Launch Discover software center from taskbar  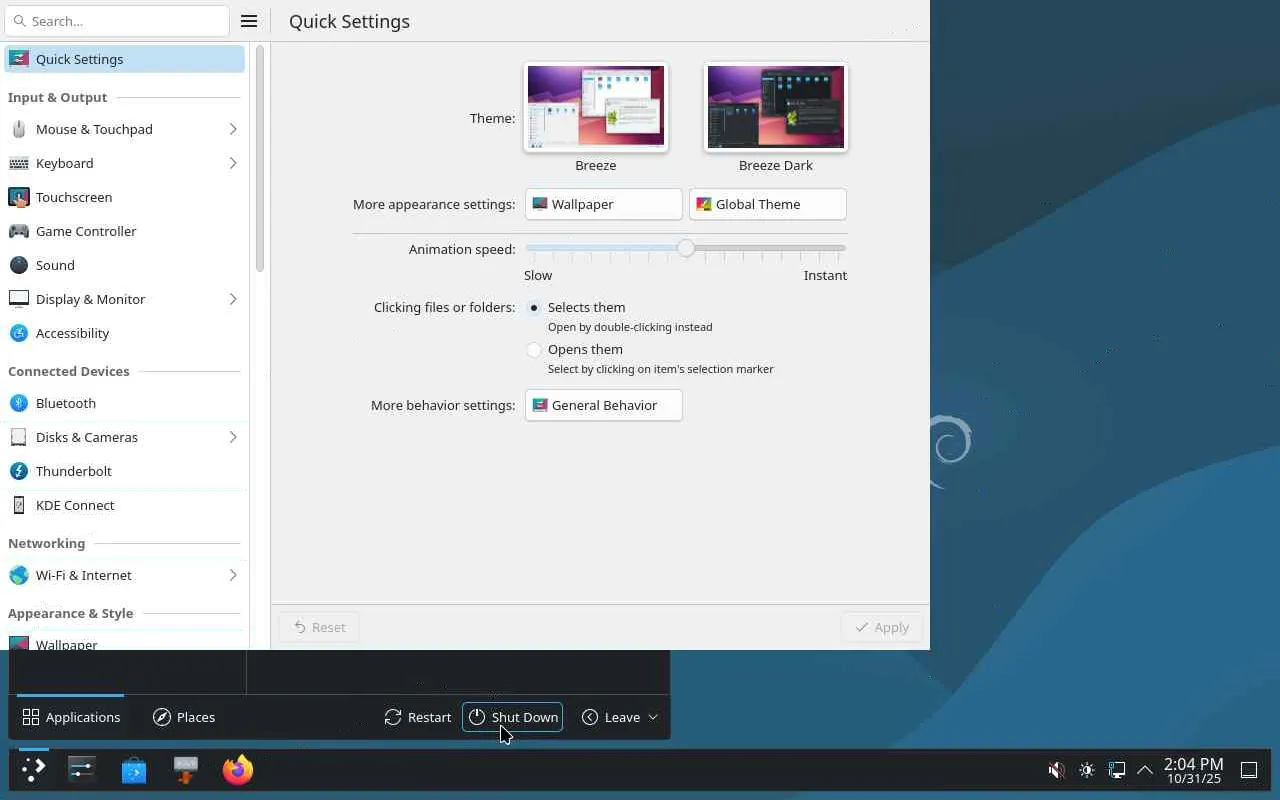click(134, 770)
